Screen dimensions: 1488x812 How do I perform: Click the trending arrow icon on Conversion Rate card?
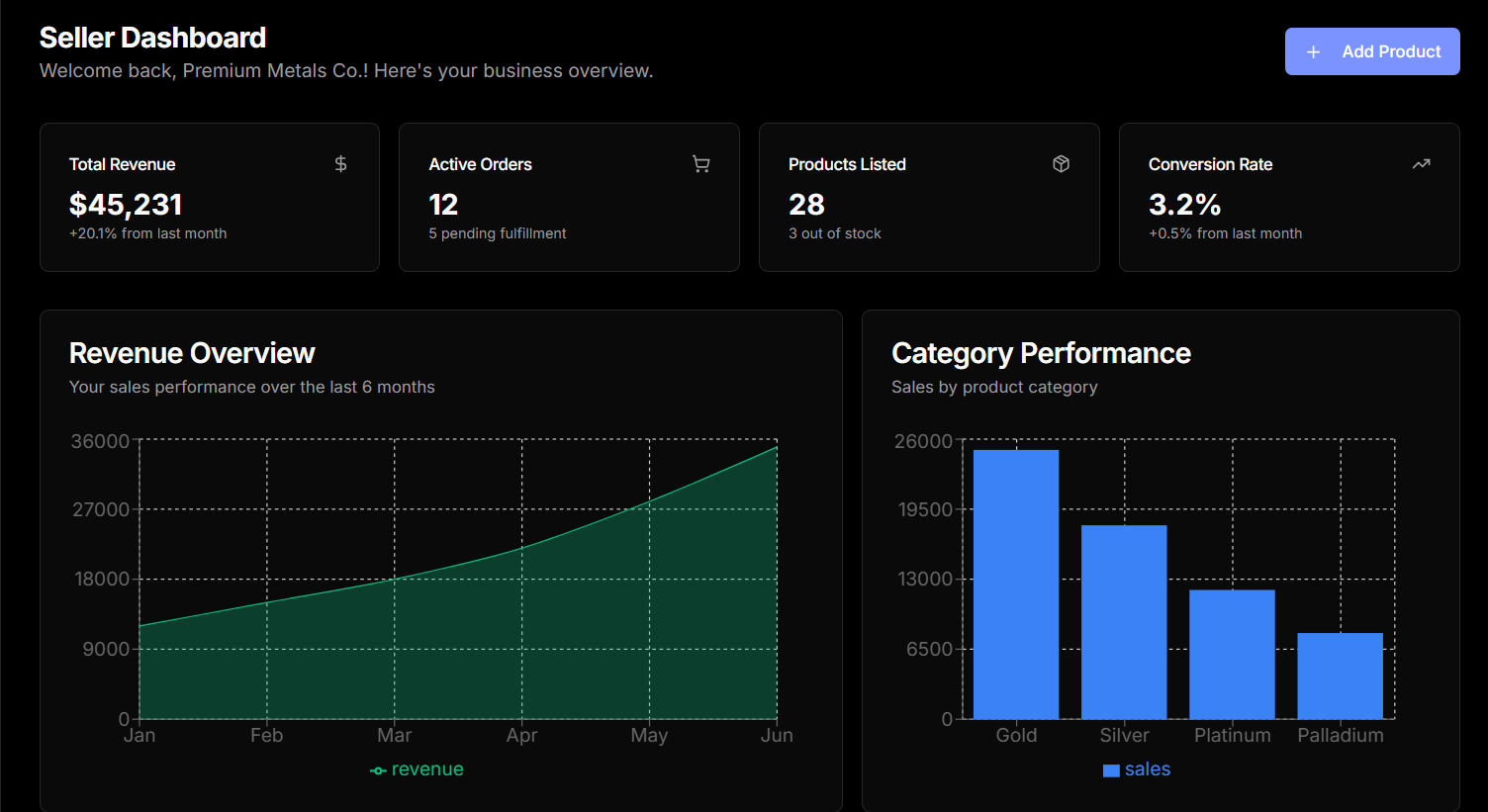point(1422,163)
